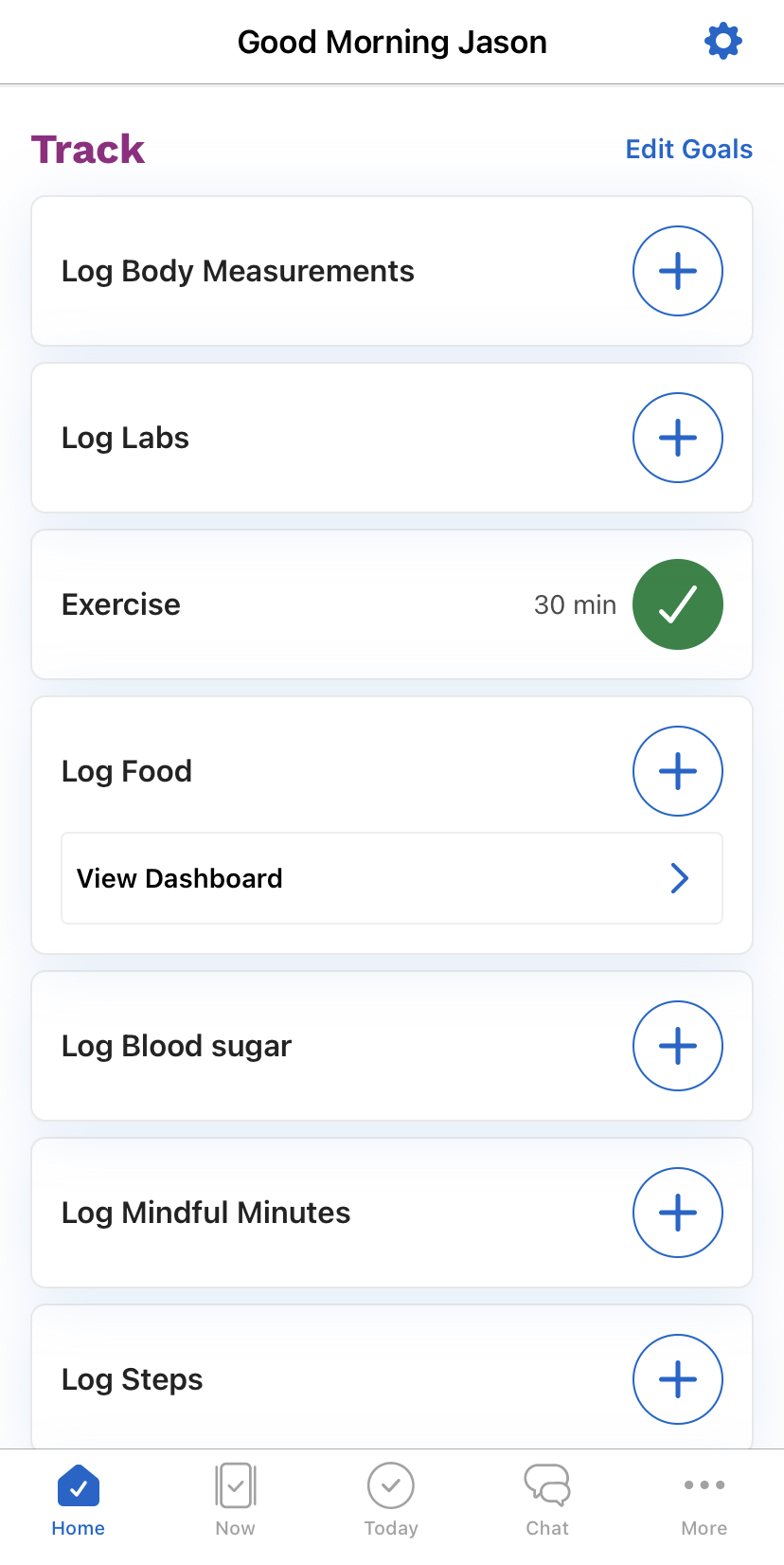Tap plus next to Log Mindful Minutes
The image size is (784, 1565).
click(678, 1213)
